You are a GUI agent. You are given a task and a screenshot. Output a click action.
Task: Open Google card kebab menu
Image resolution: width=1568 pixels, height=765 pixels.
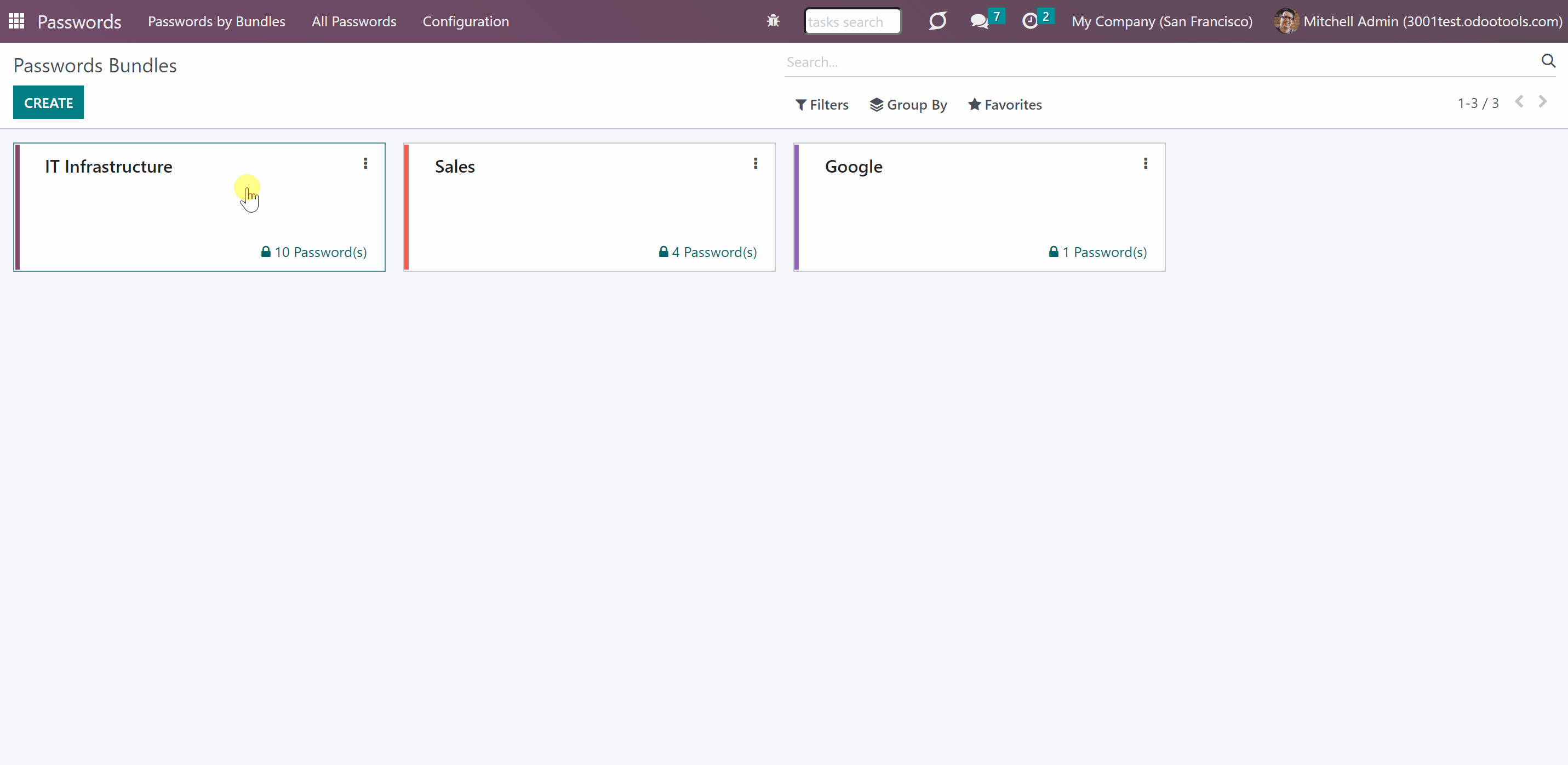[x=1146, y=163]
